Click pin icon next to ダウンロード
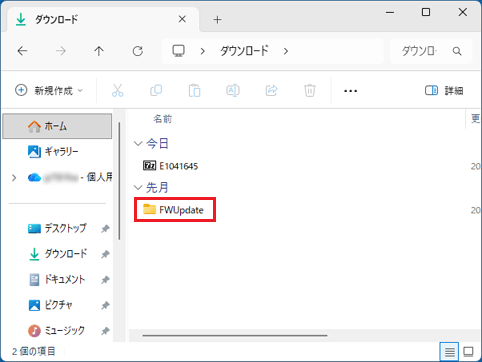The width and height of the screenshot is (482, 362). click(x=105, y=254)
